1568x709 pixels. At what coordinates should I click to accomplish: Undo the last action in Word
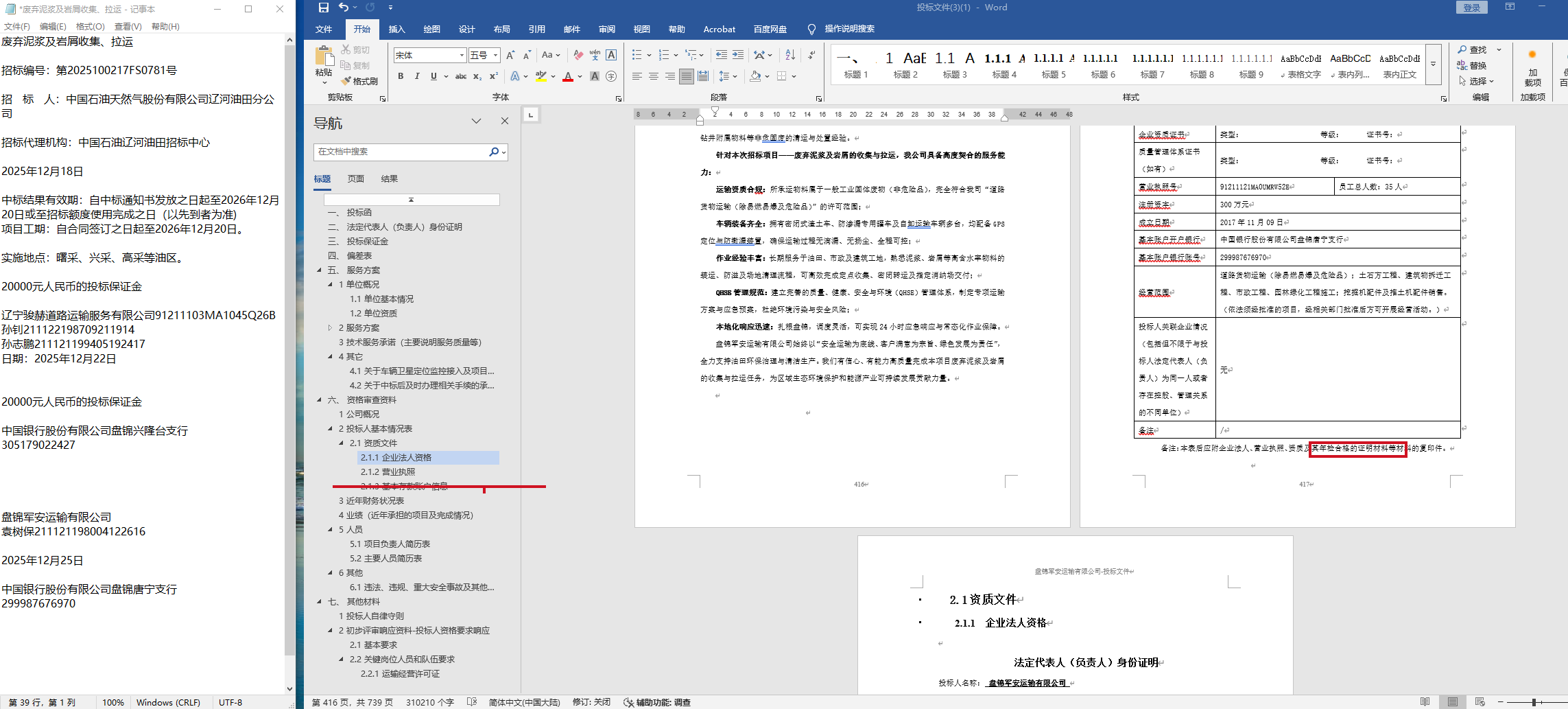coord(344,8)
